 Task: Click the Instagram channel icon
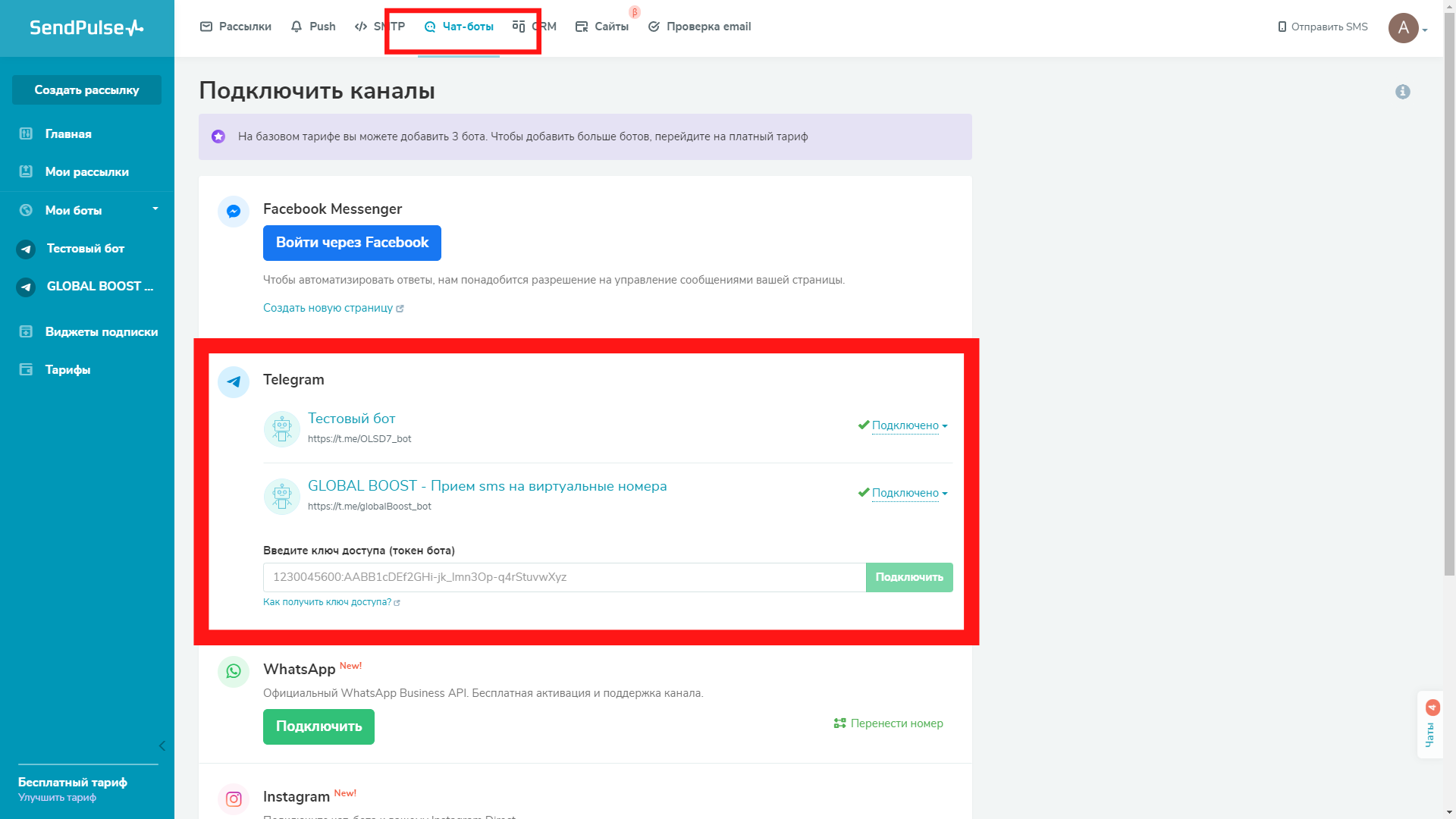pos(234,799)
